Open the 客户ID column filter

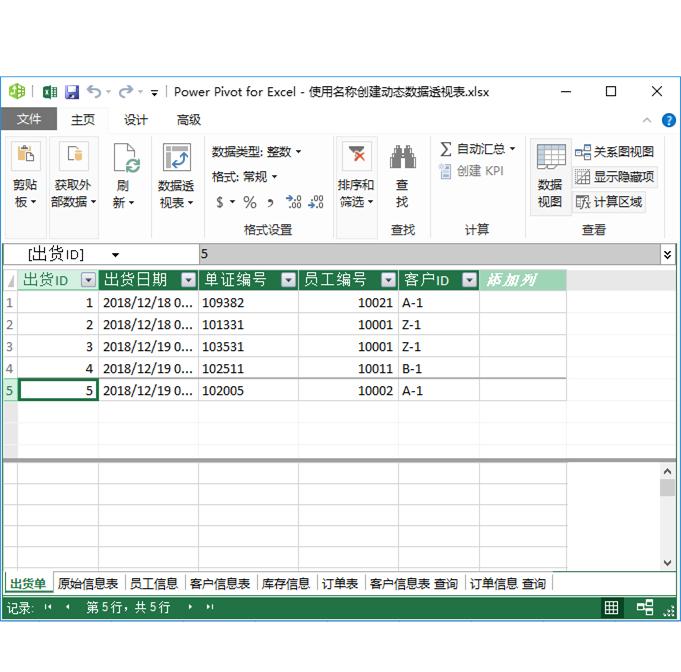tap(469, 280)
